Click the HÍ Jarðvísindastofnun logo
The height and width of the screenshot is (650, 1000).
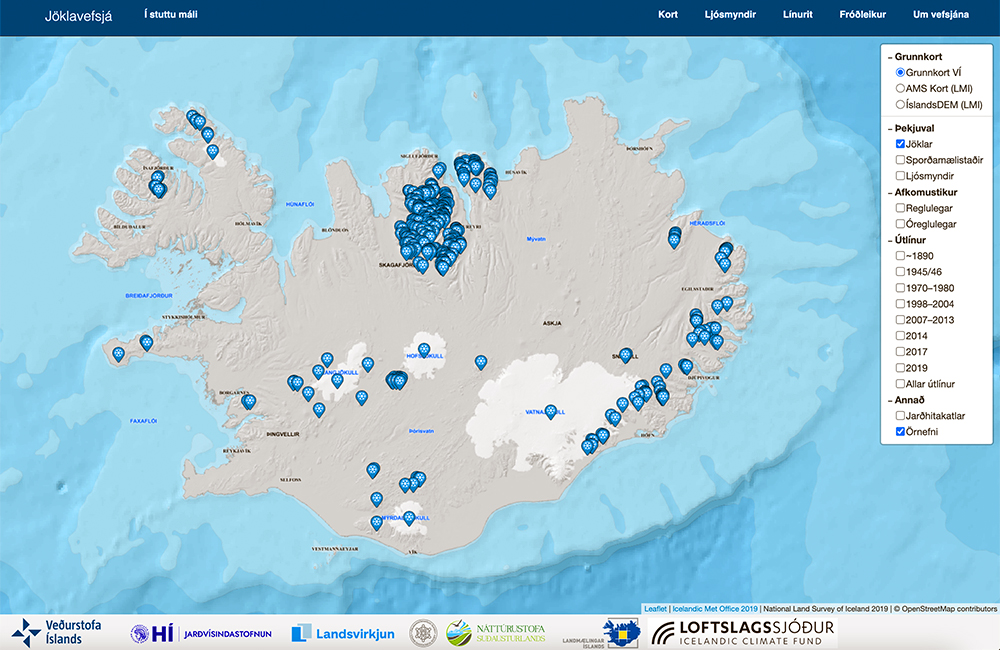point(201,633)
